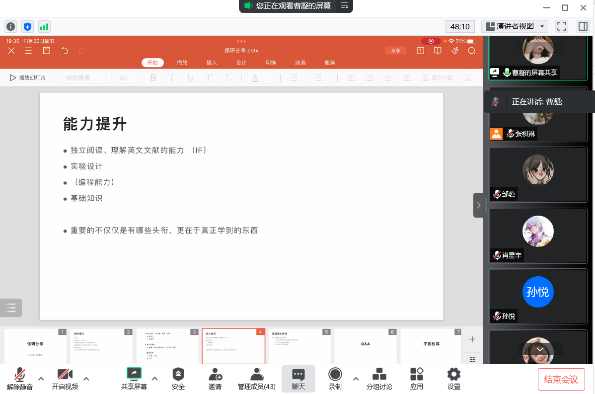
Task: Open 共享屏幕 share screen
Action: pyautogui.click(x=134, y=379)
